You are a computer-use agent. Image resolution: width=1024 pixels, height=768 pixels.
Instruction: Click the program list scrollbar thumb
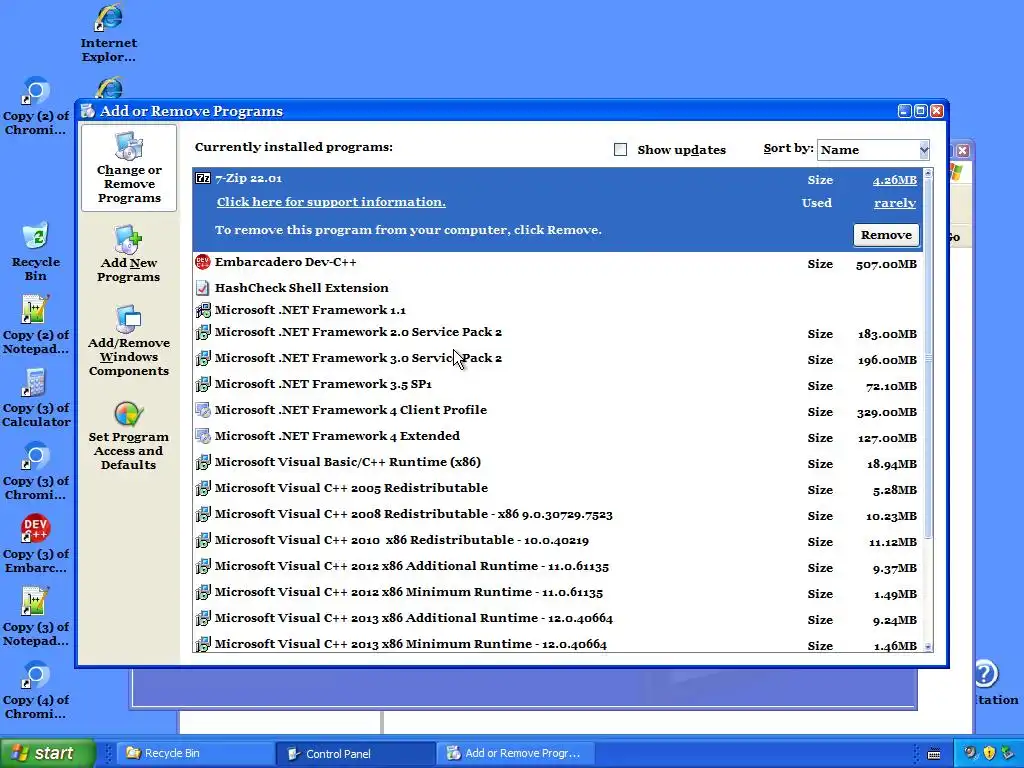pos(928,358)
